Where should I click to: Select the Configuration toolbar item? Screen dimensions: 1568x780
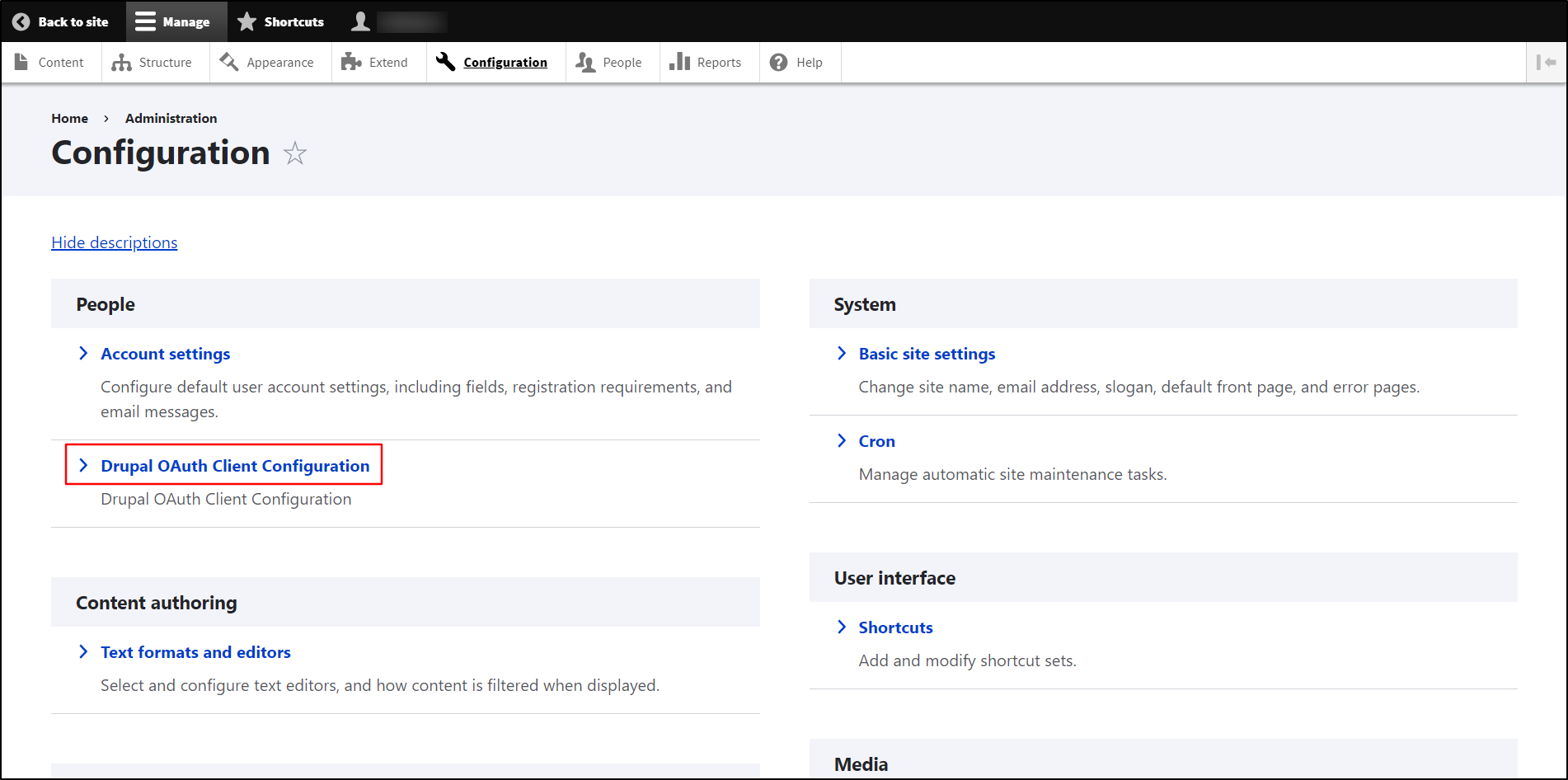coord(493,63)
